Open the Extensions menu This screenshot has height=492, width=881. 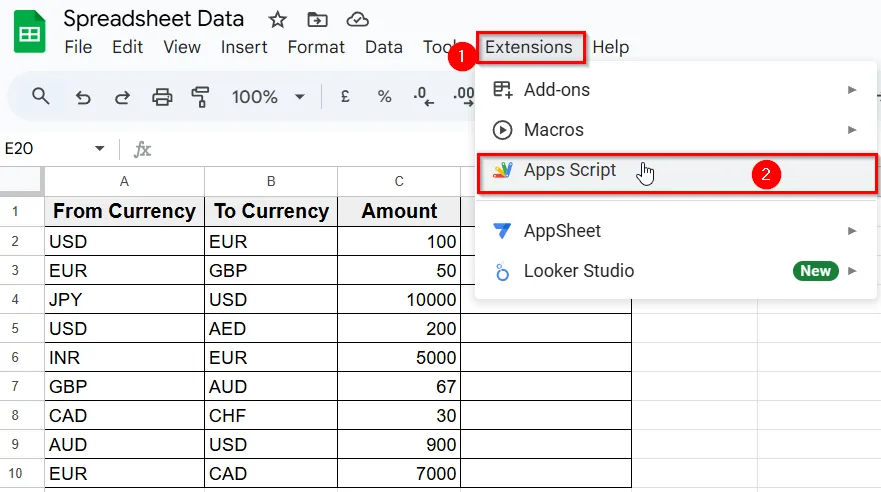529,47
